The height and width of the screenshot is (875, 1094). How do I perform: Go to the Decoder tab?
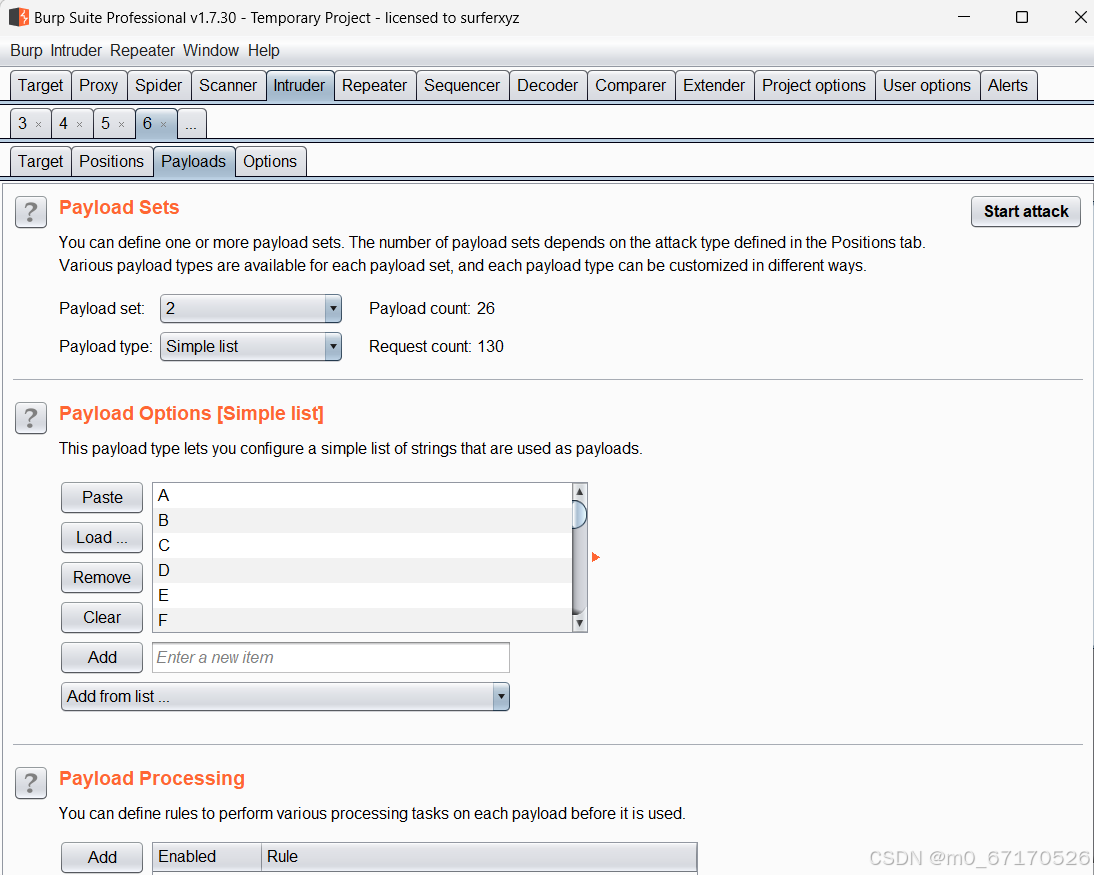pos(548,85)
